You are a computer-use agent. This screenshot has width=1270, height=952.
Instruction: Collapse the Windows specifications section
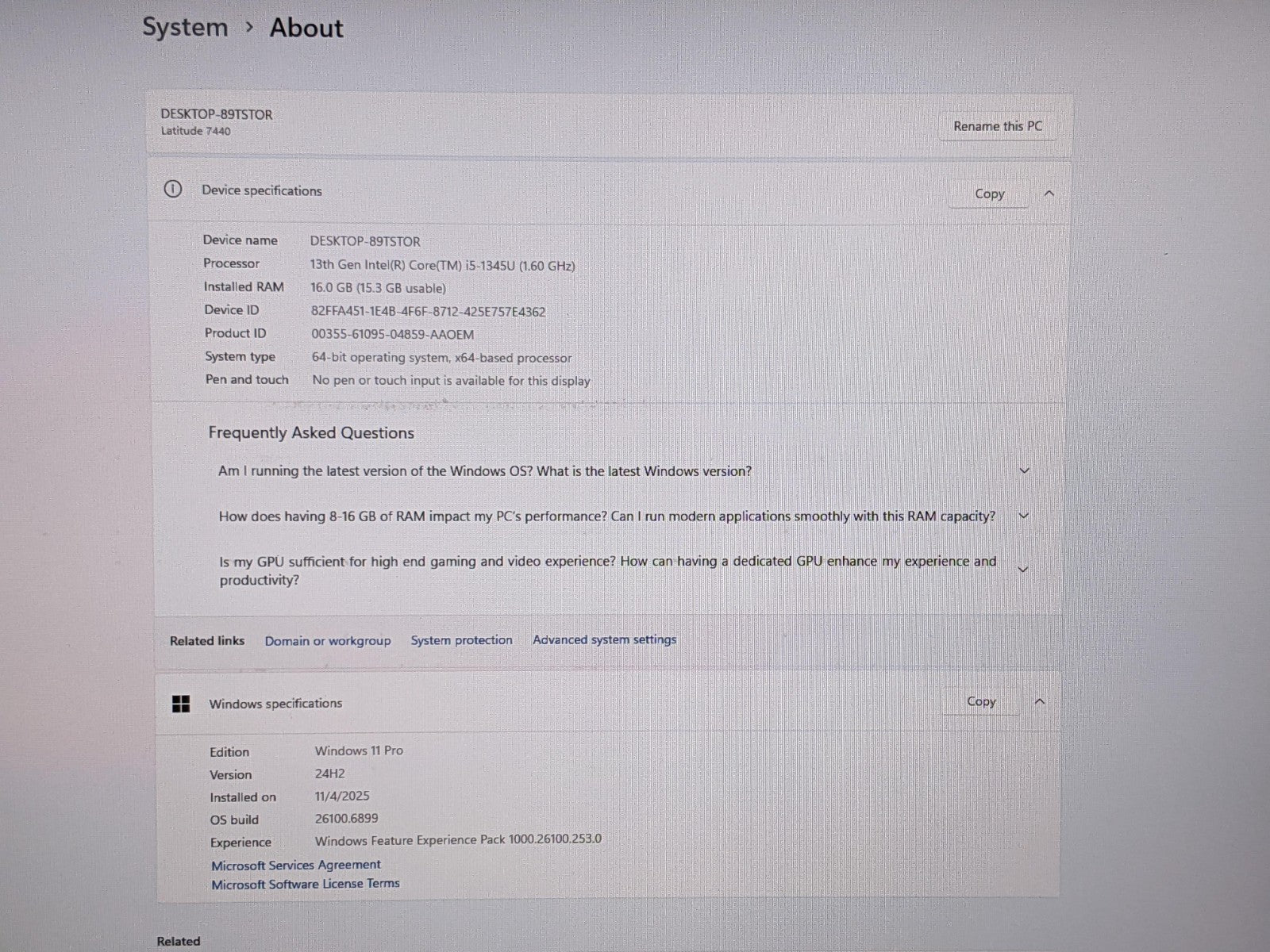coord(1040,701)
